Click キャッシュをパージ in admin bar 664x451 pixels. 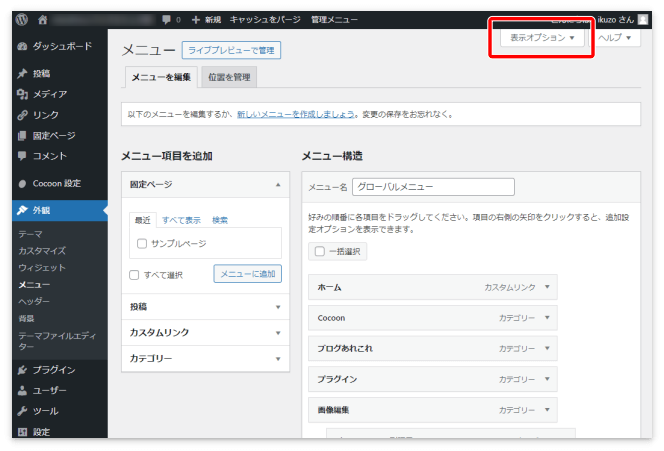[265, 19]
